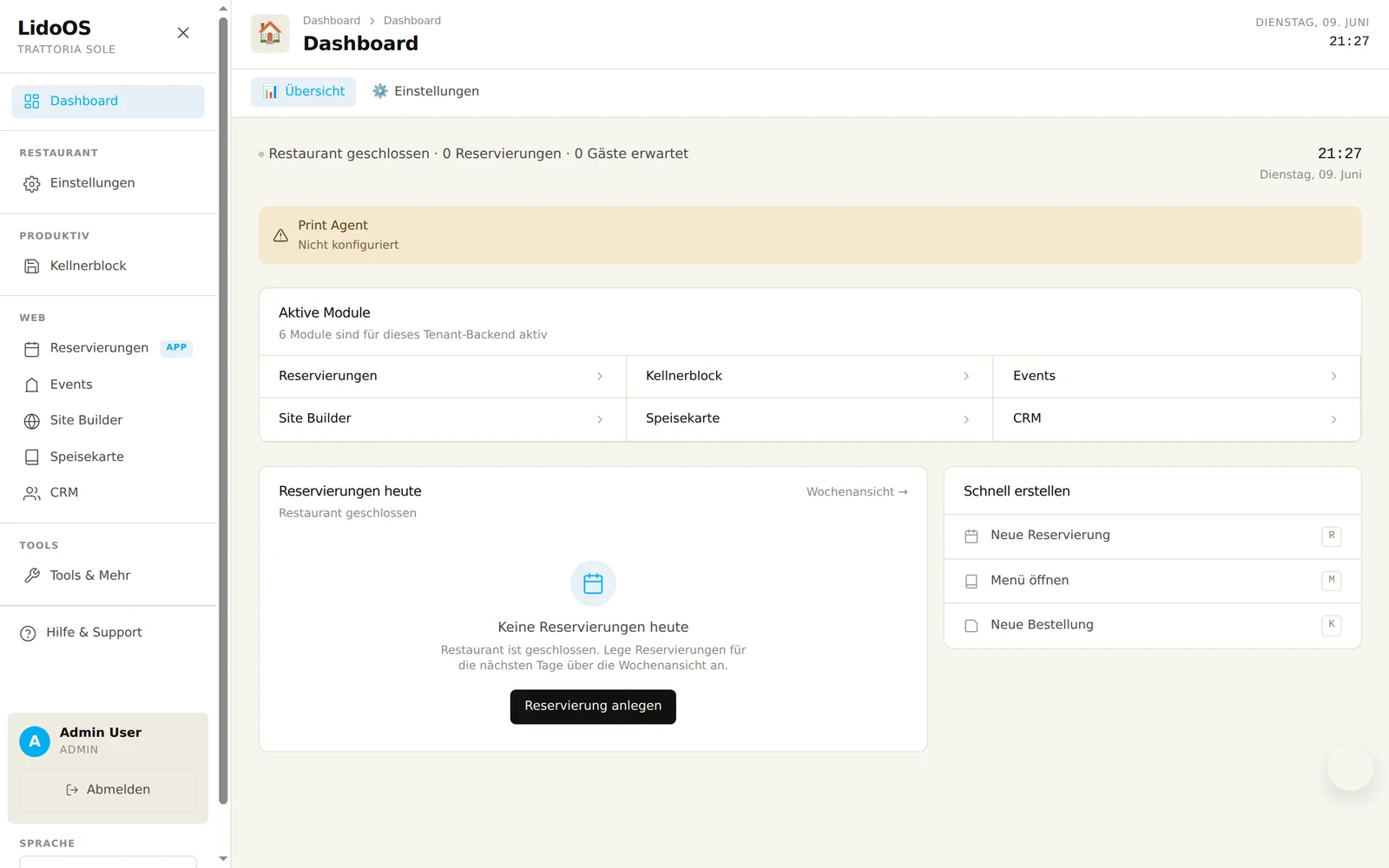Select Neue Bestellung quick action
This screenshot has height=868, width=1389.
tap(1152, 625)
